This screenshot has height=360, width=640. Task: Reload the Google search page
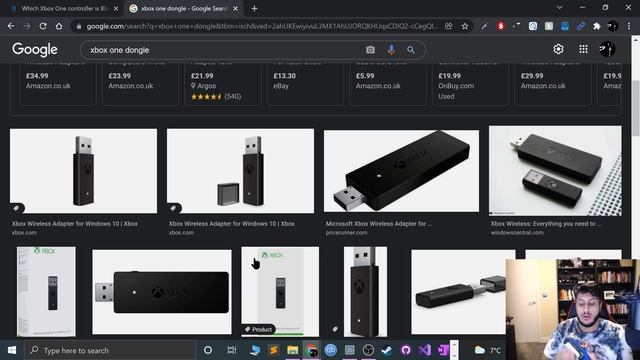tap(43, 26)
